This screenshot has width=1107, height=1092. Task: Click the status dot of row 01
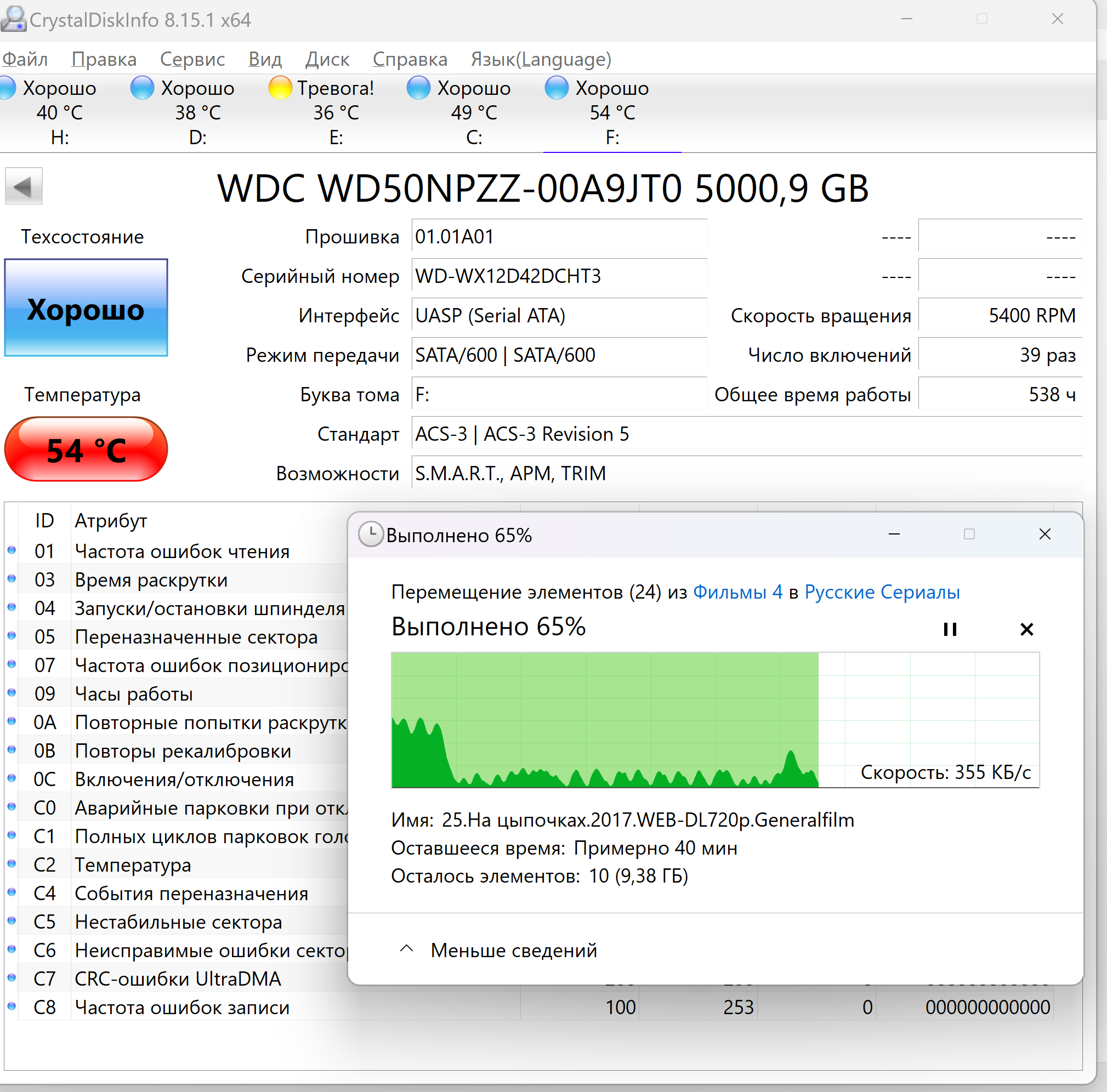(12, 550)
